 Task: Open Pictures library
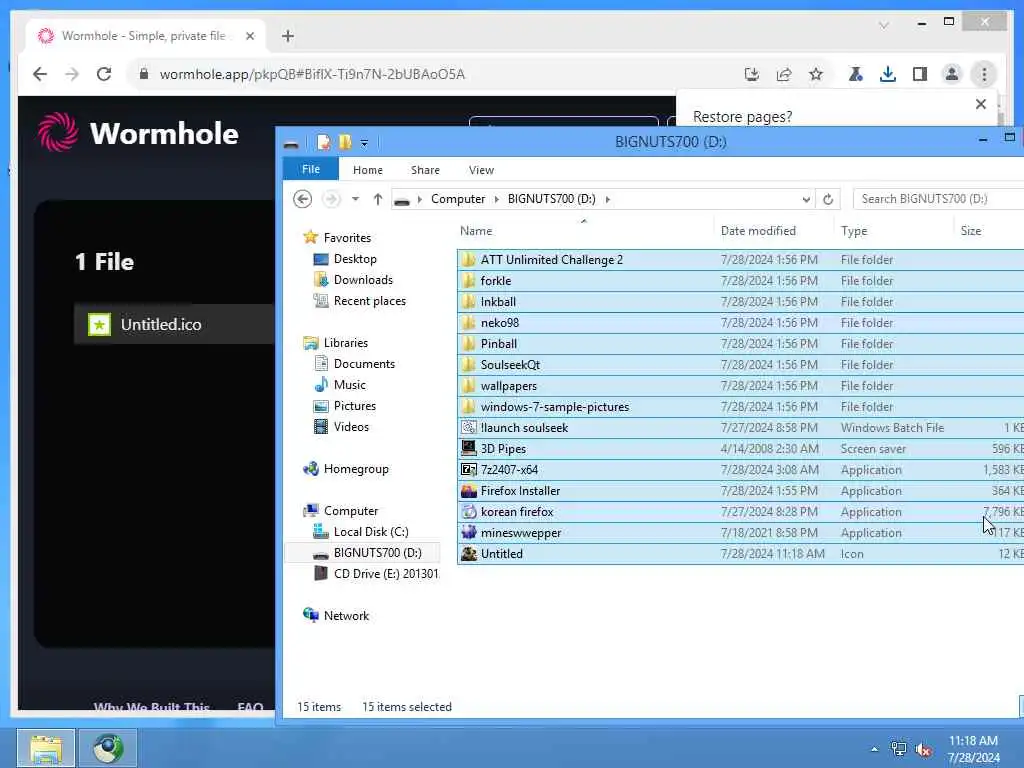[355, 406]
